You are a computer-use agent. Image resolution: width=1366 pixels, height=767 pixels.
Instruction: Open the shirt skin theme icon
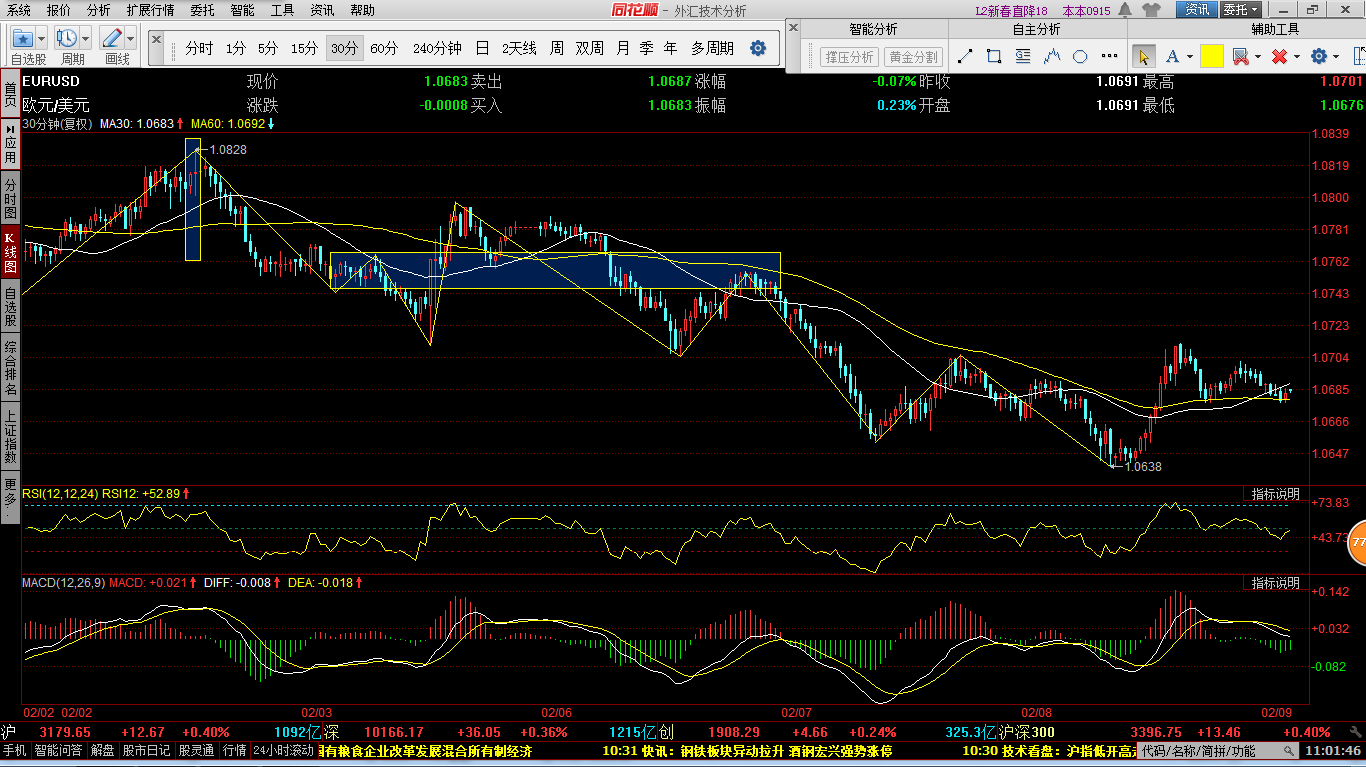click(1153, 10)
